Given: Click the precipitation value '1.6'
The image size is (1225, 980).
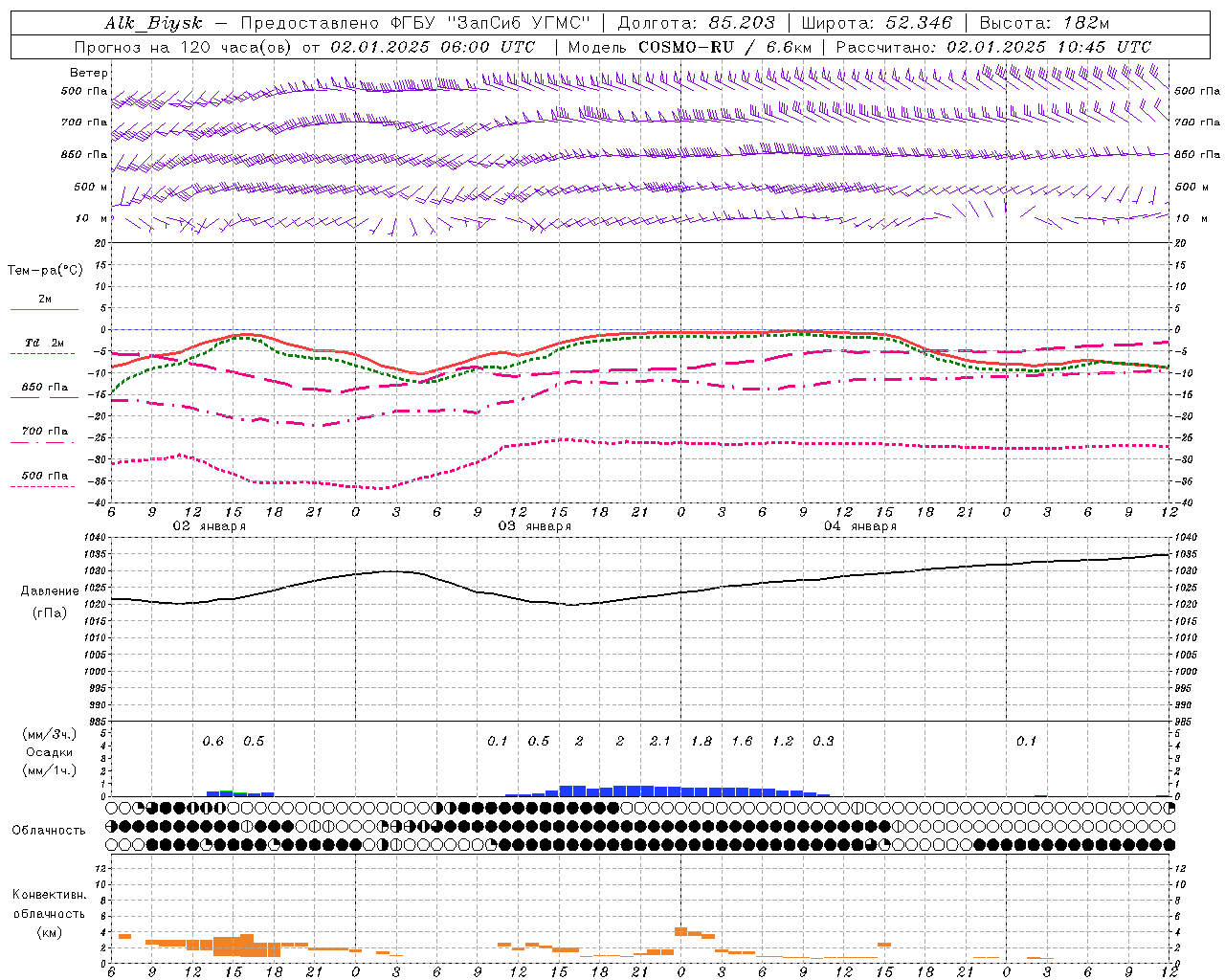Looking at the screenshot, I should pos(742,742).
